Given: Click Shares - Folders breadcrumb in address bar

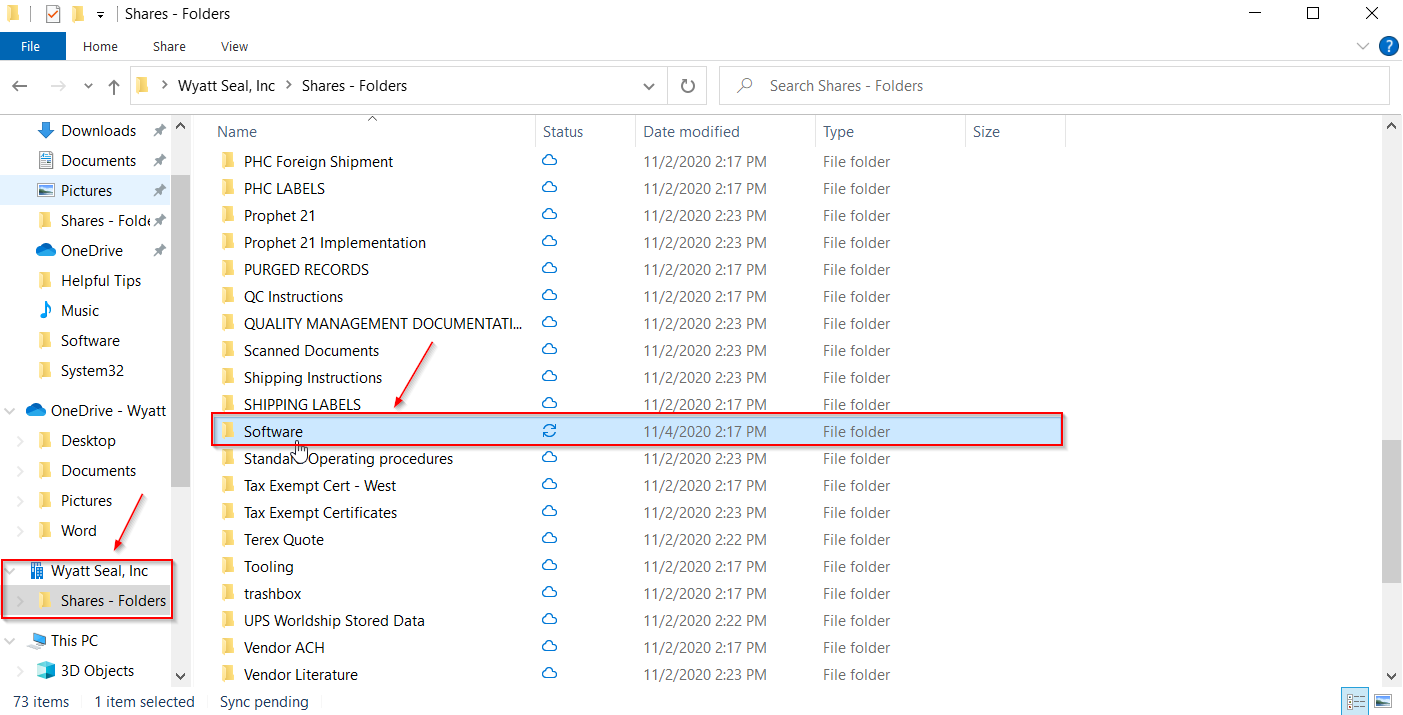Looking at the screenshot, I should (x=354, y=86).
